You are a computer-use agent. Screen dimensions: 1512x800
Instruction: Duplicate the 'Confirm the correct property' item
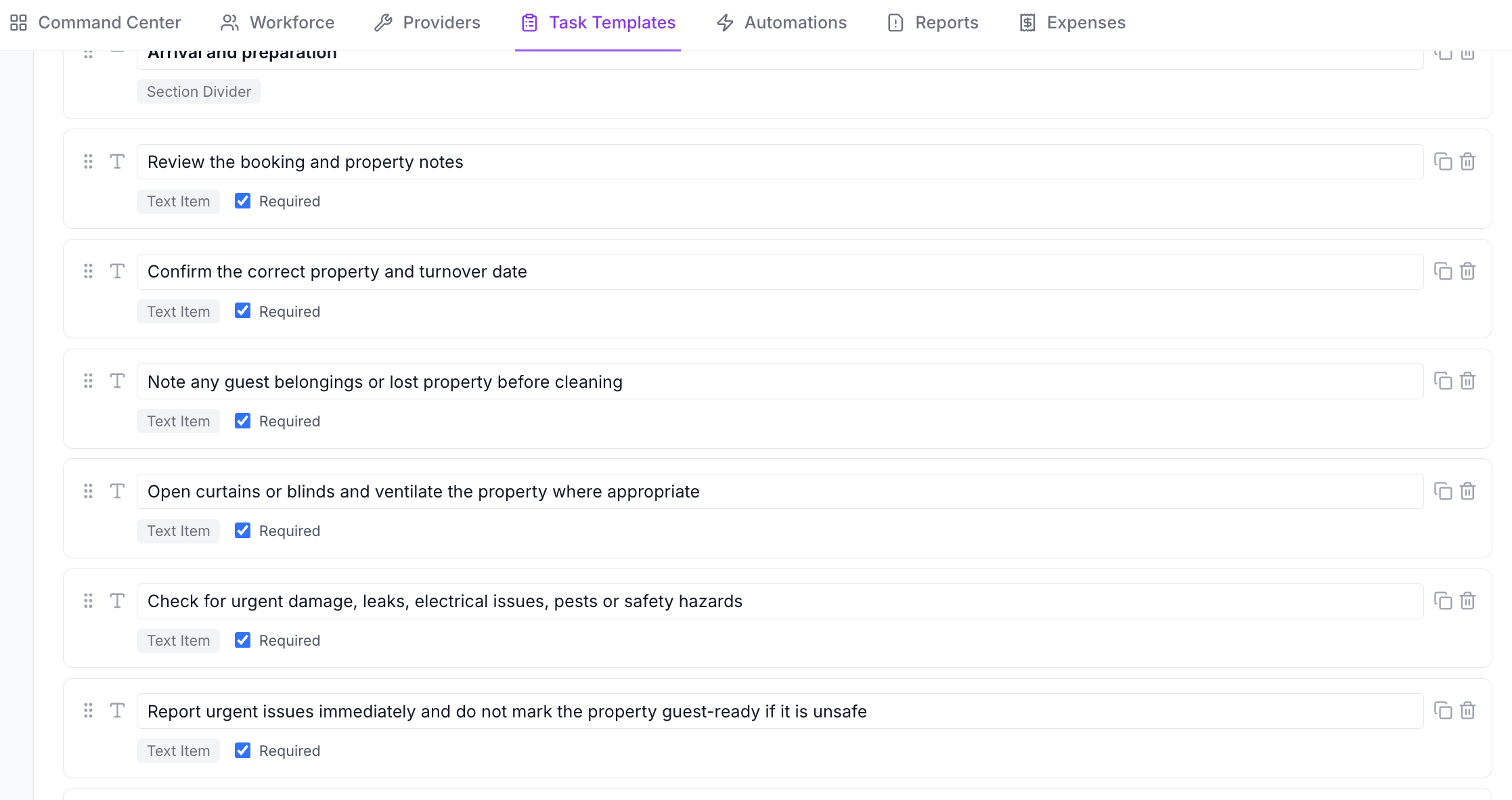[1443, 271]
